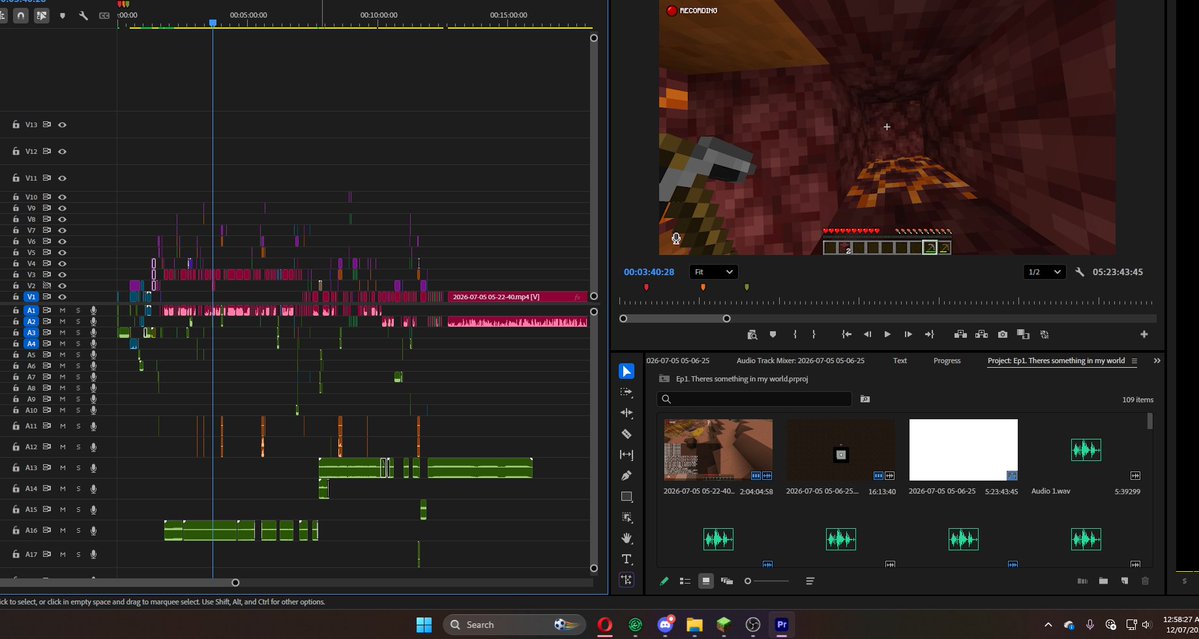The width and height of the screenshot is (1199, 639).
Task: Create new bin in Project panel
Action: coord(1103,581)
